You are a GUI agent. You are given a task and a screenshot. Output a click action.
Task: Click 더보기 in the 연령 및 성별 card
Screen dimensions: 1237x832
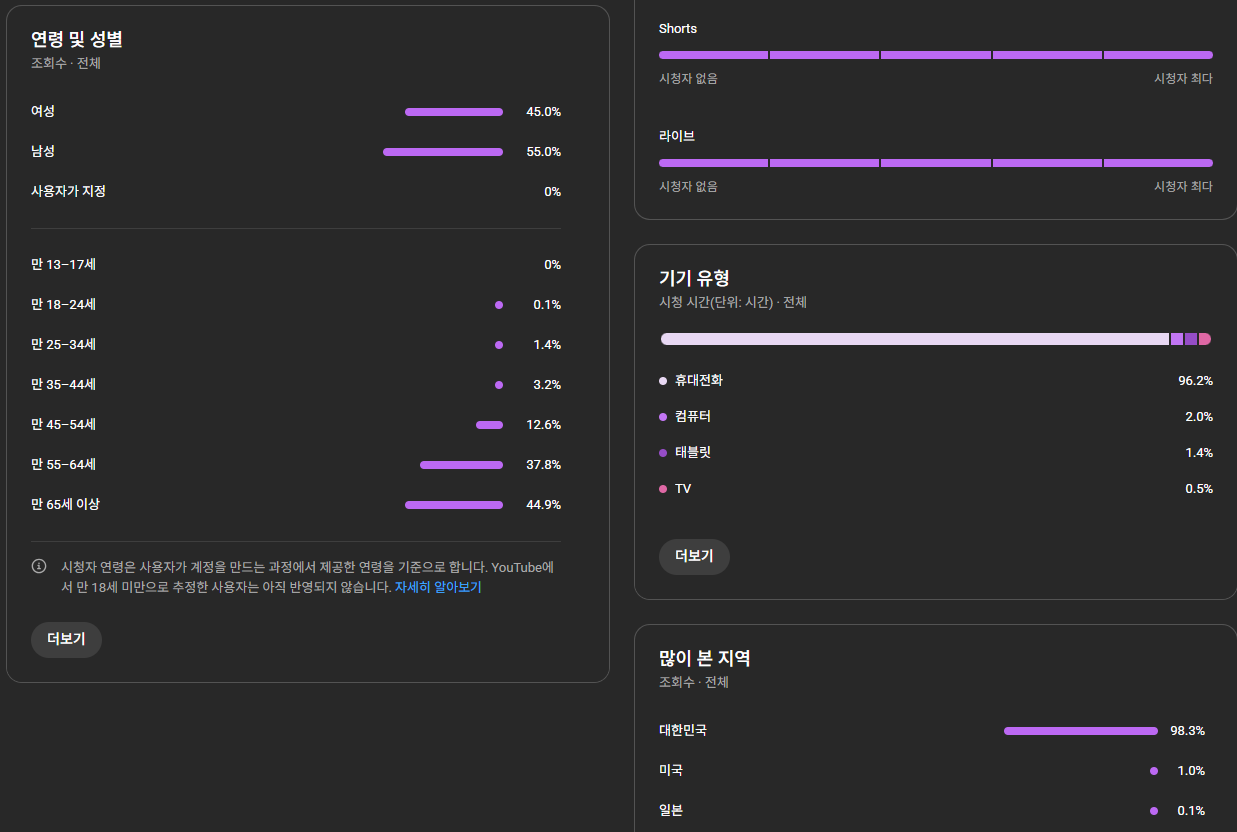(66, 639)
